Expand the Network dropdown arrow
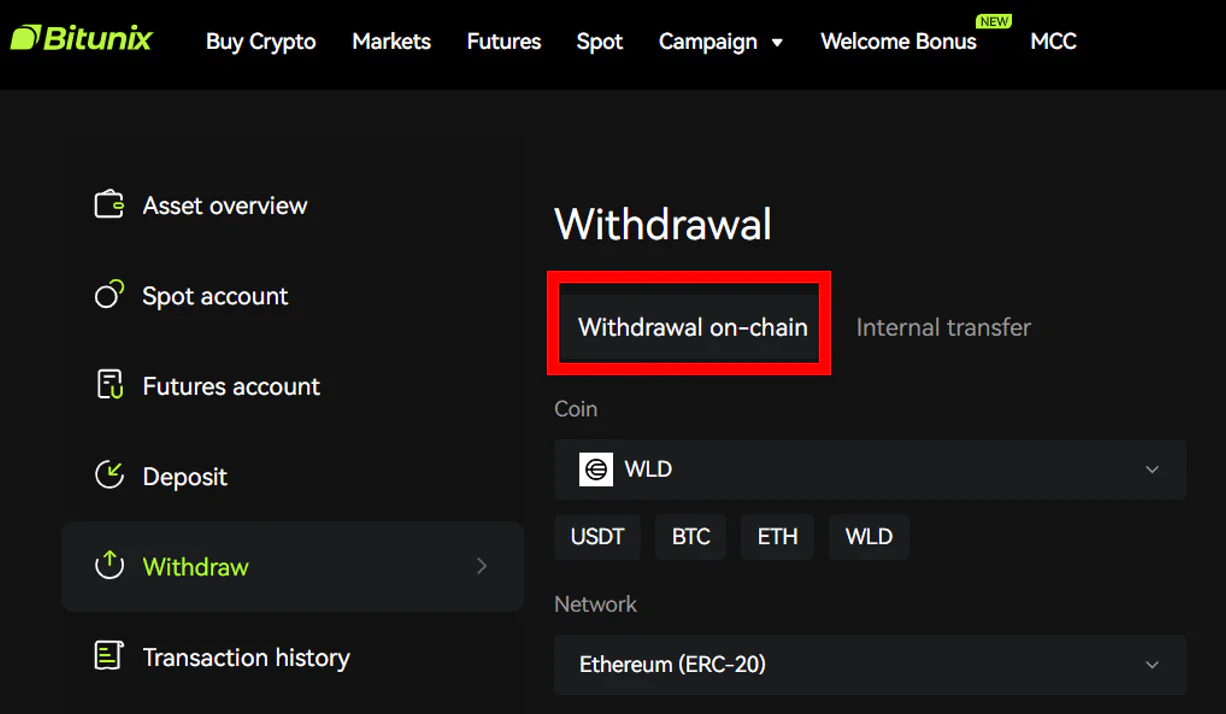Image resolution: width=1226 pixels, height=714 pixels. (x=1152, y=664)
